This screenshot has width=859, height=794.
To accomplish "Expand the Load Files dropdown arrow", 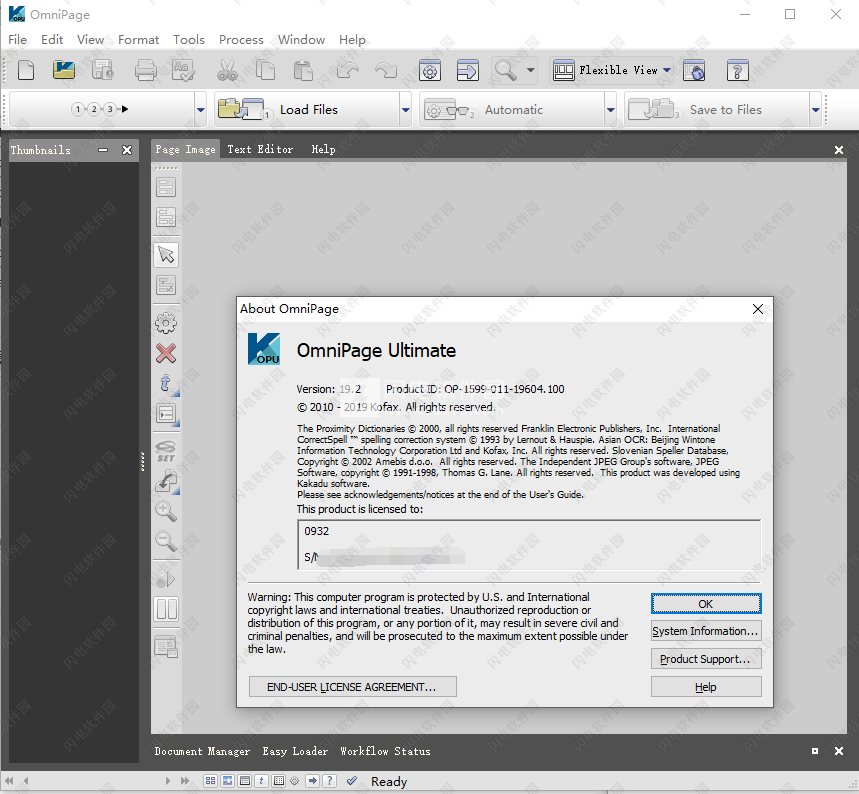I will (x=405, y=110).
